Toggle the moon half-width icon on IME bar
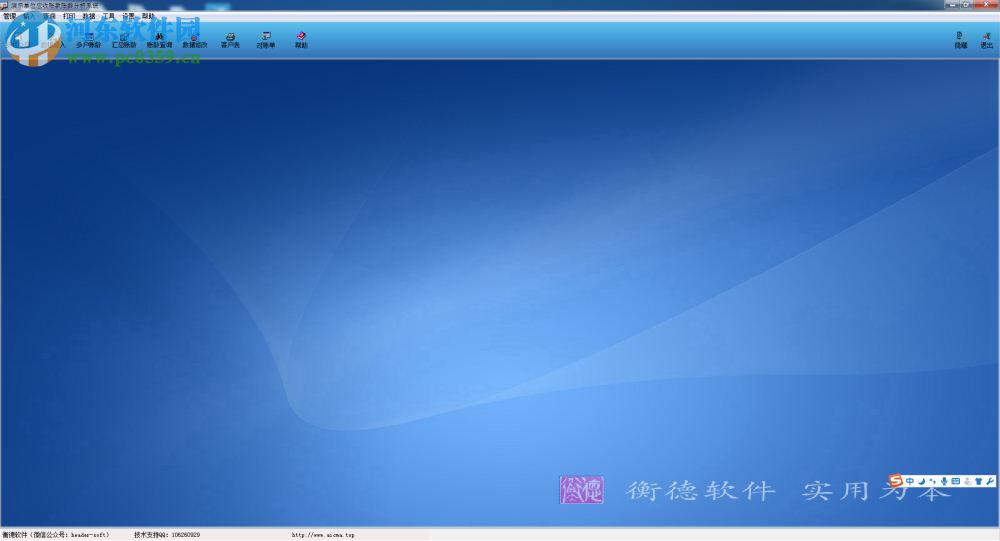This screenshot has height=541, width=1000. (x=922, y=481)
